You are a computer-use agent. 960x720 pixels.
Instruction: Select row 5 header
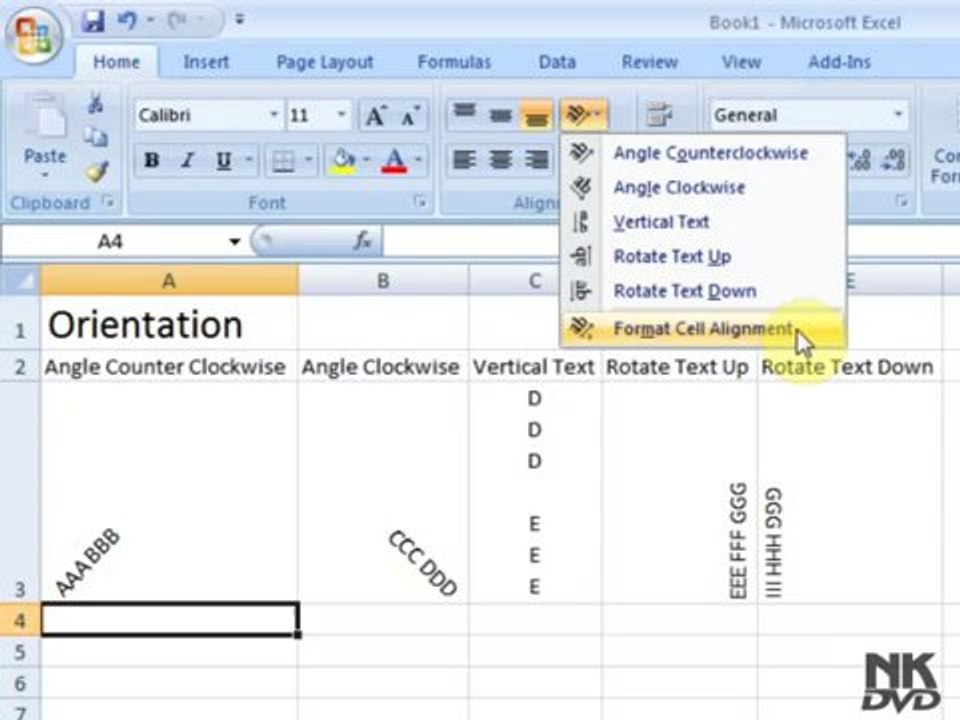tap(20, 652)
